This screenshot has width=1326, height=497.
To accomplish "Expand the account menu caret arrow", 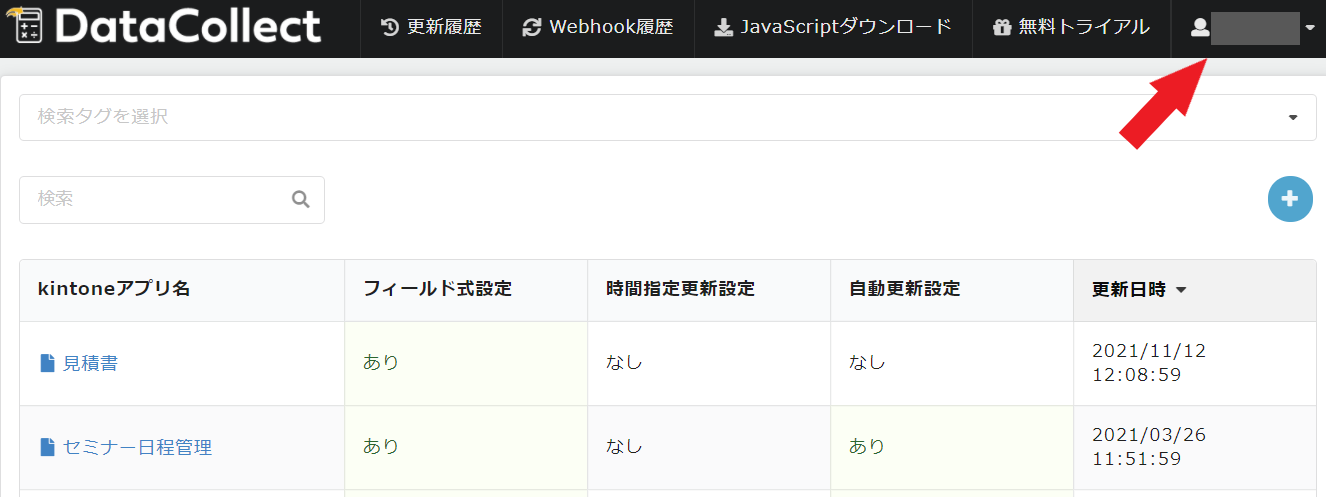I will pos(1310,28).
